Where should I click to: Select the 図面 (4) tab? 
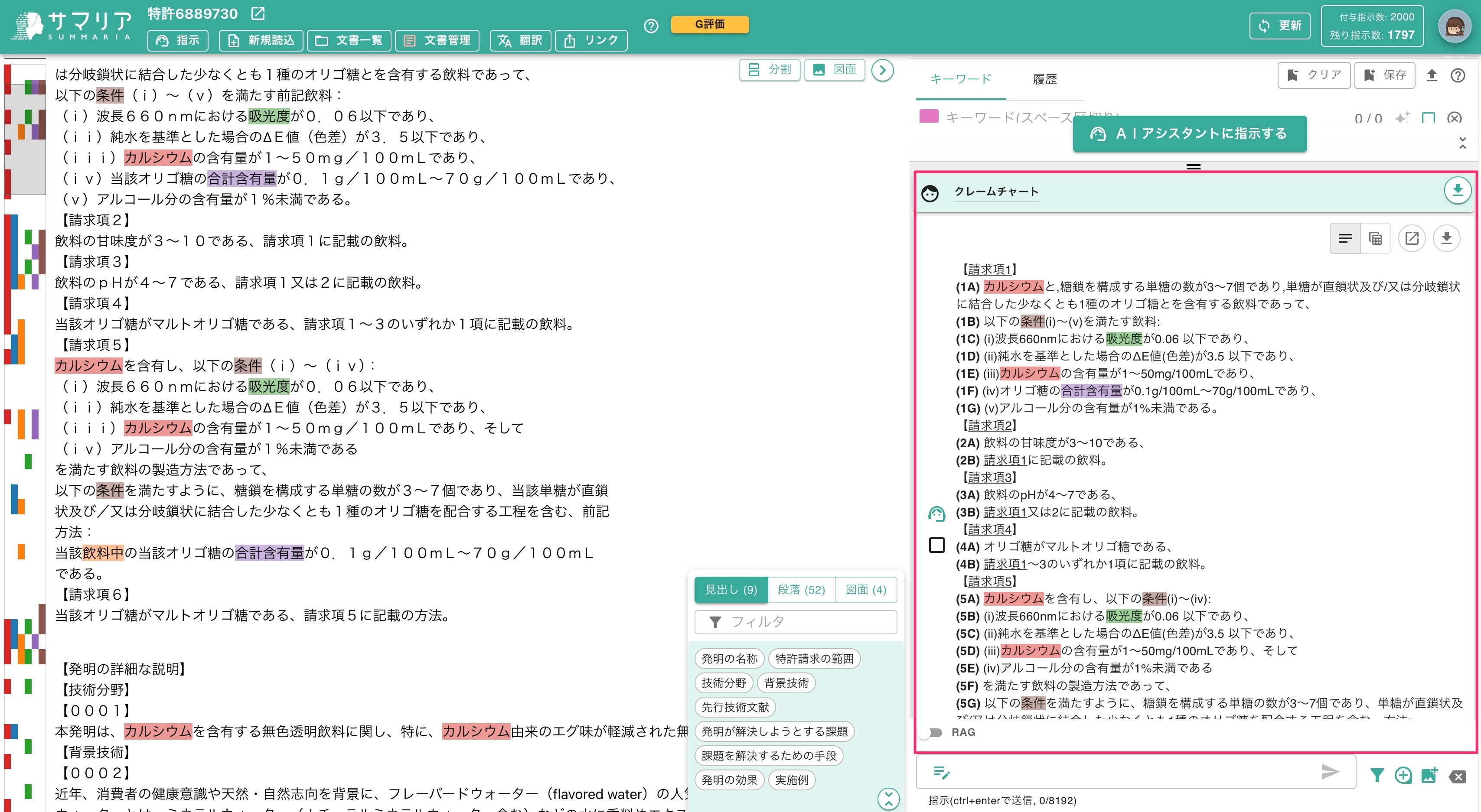point(866,590)
